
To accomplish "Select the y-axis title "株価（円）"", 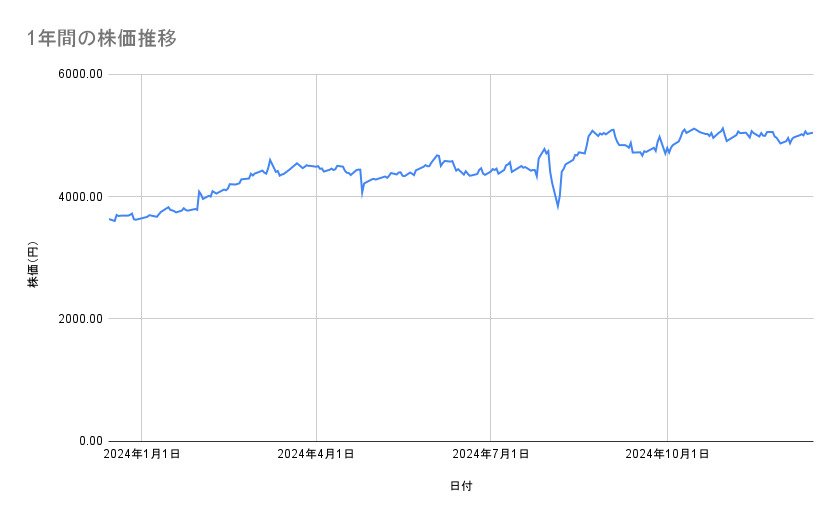I will (x=33, y=265).
